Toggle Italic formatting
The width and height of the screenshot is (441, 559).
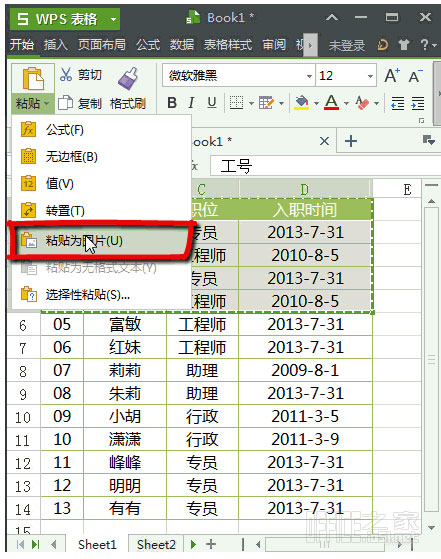point(191,103)
